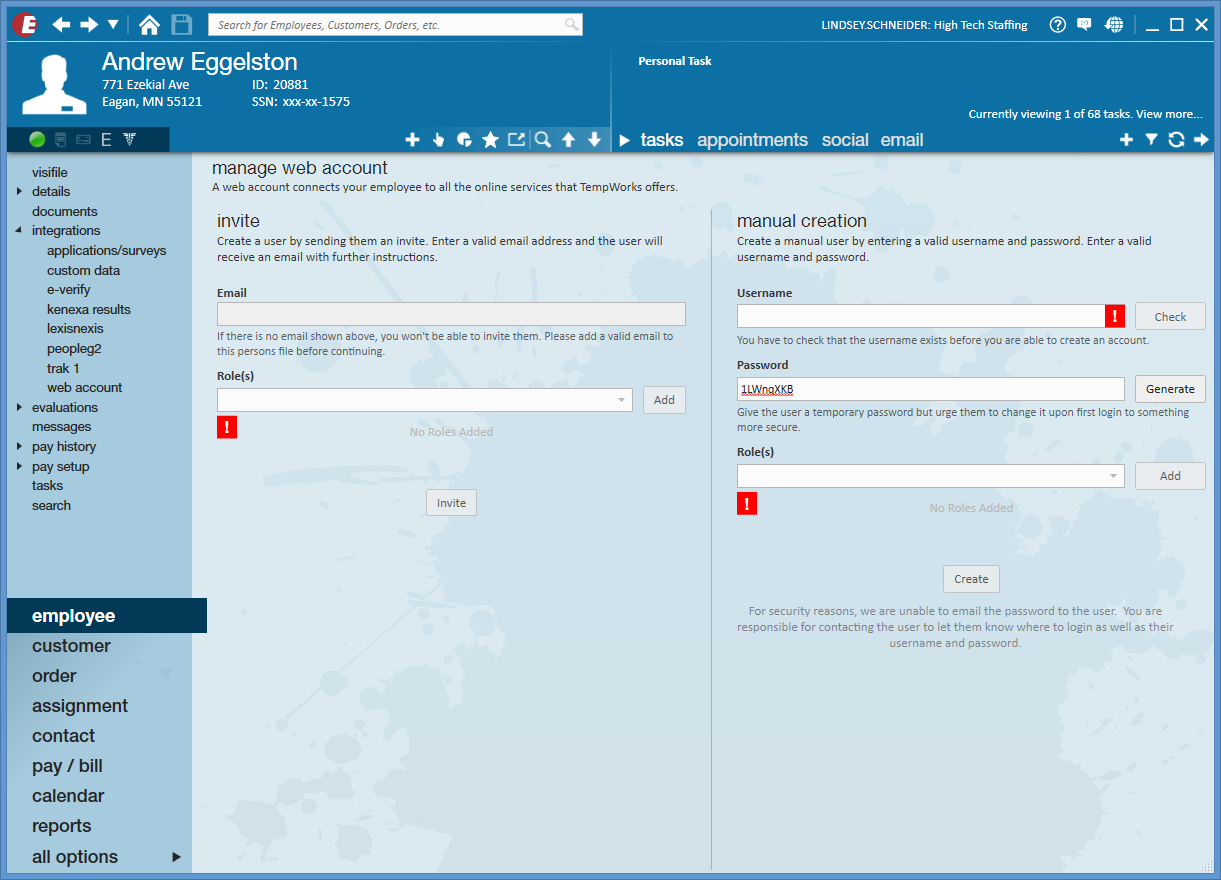Click Add next to invite roles
Screen dimensions: 1221x880
pos(664,400)
